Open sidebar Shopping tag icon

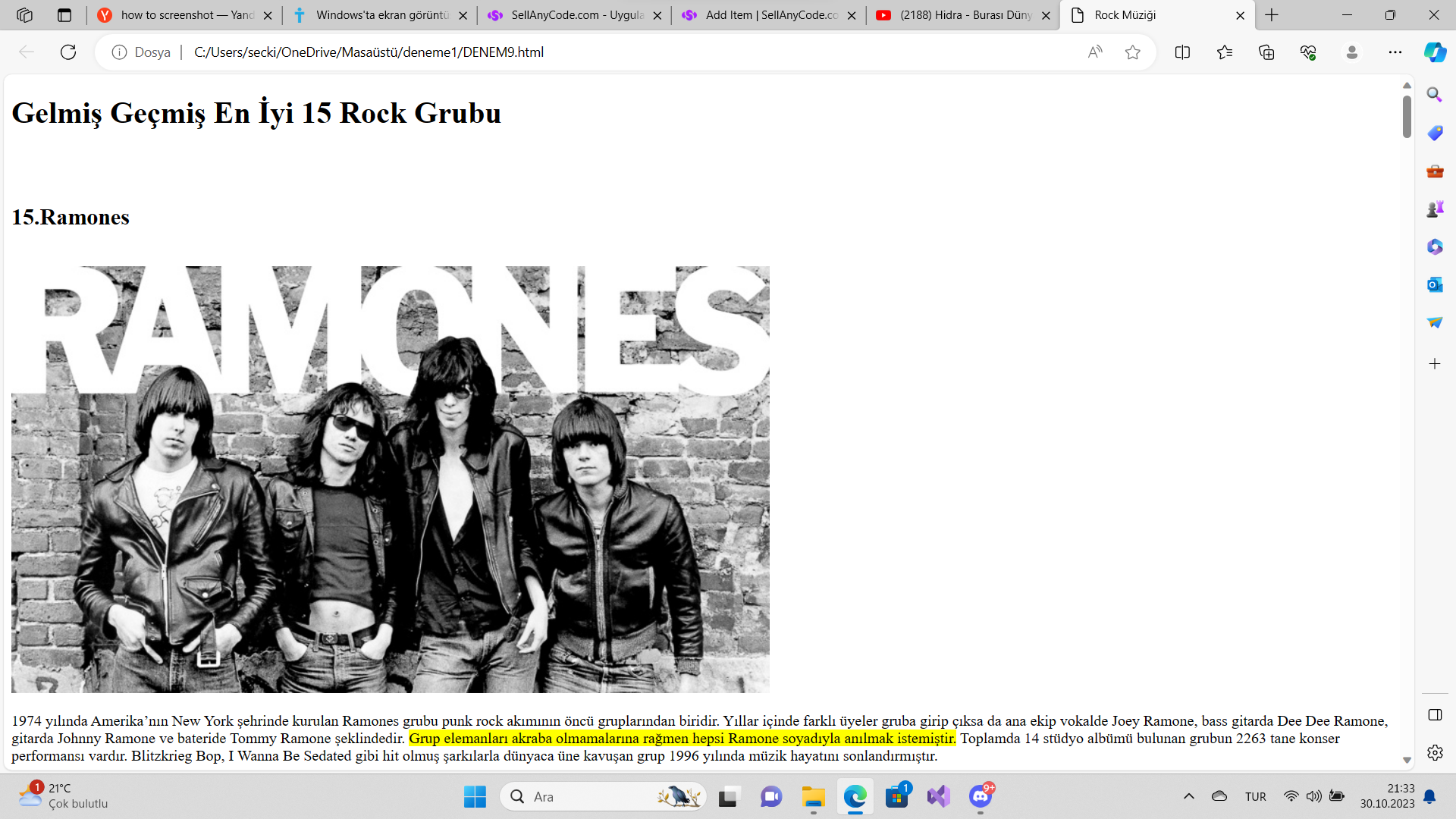click(x=1434, y=133)
